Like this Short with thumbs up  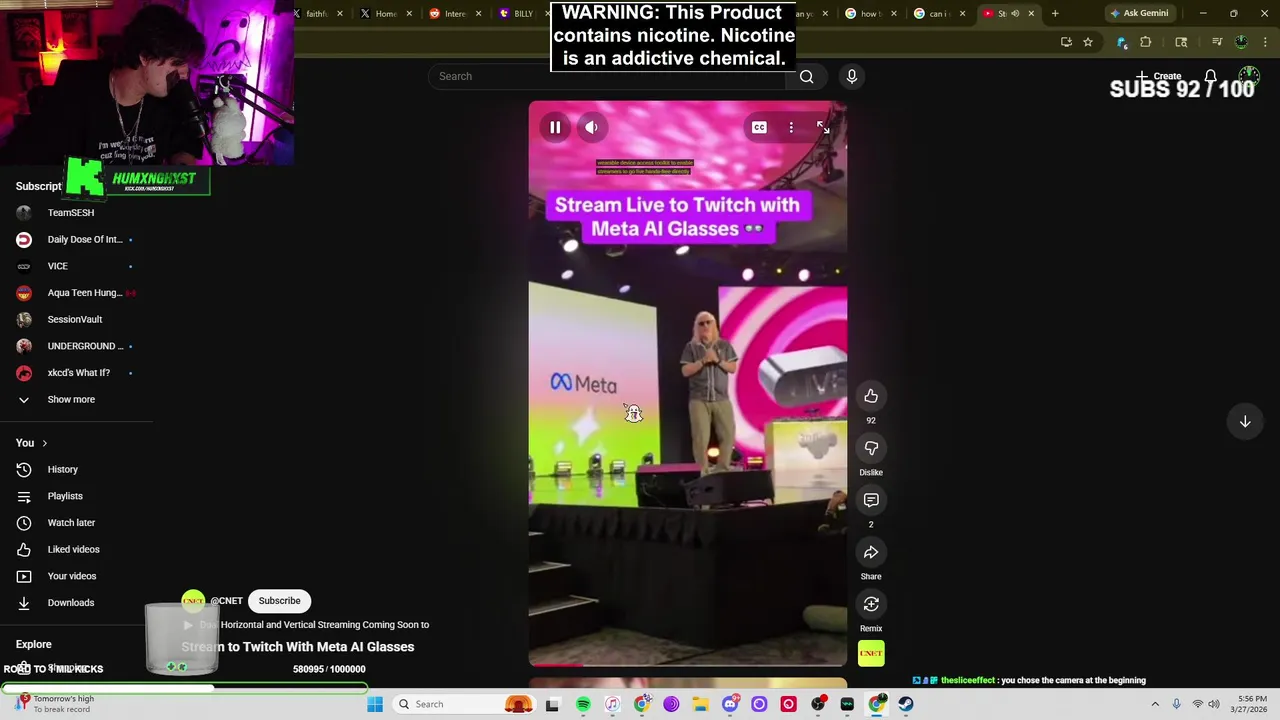[x=871, y=396]
